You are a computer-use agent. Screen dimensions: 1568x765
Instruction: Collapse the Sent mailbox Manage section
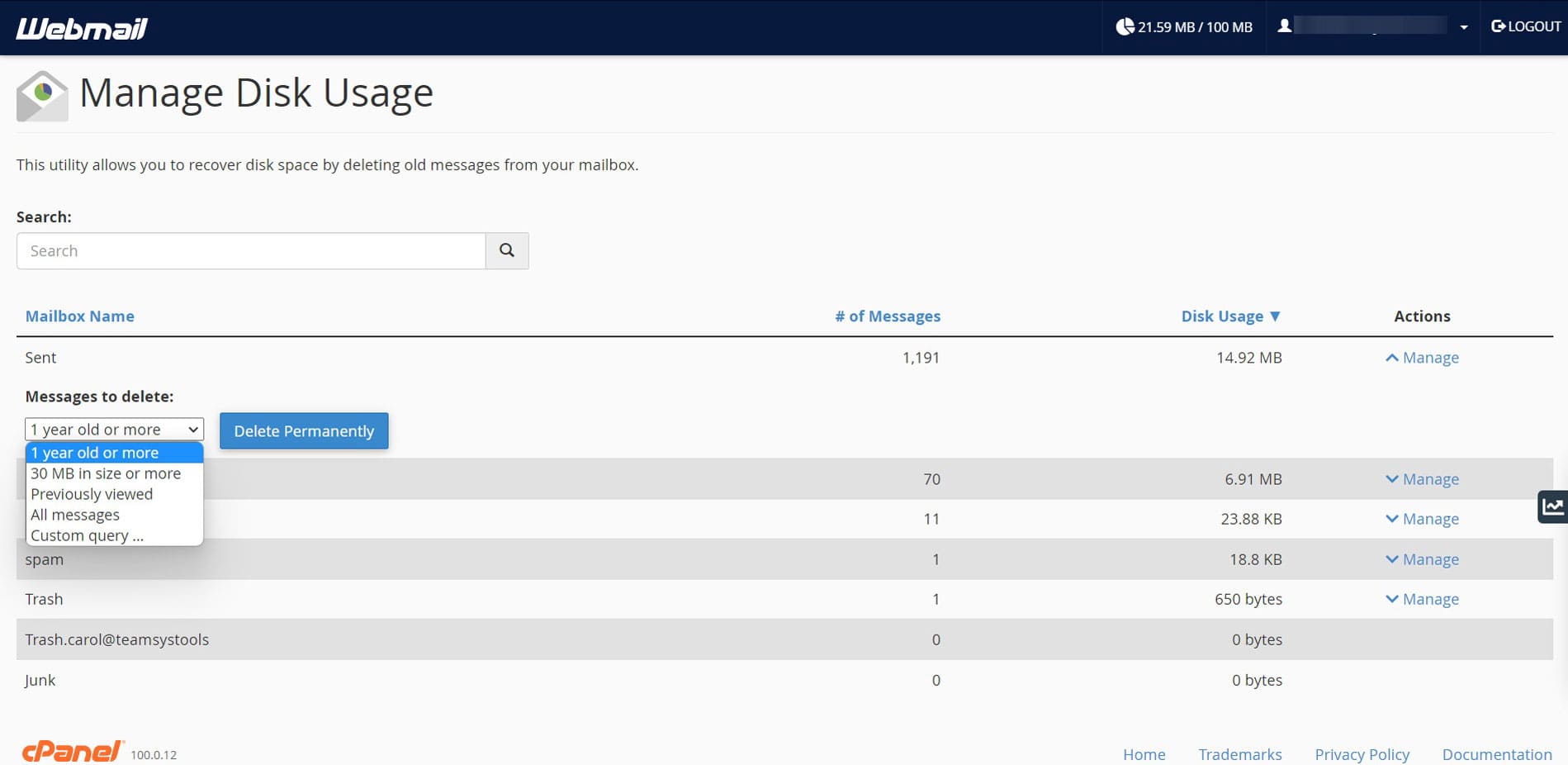(x=1422, y=358)
